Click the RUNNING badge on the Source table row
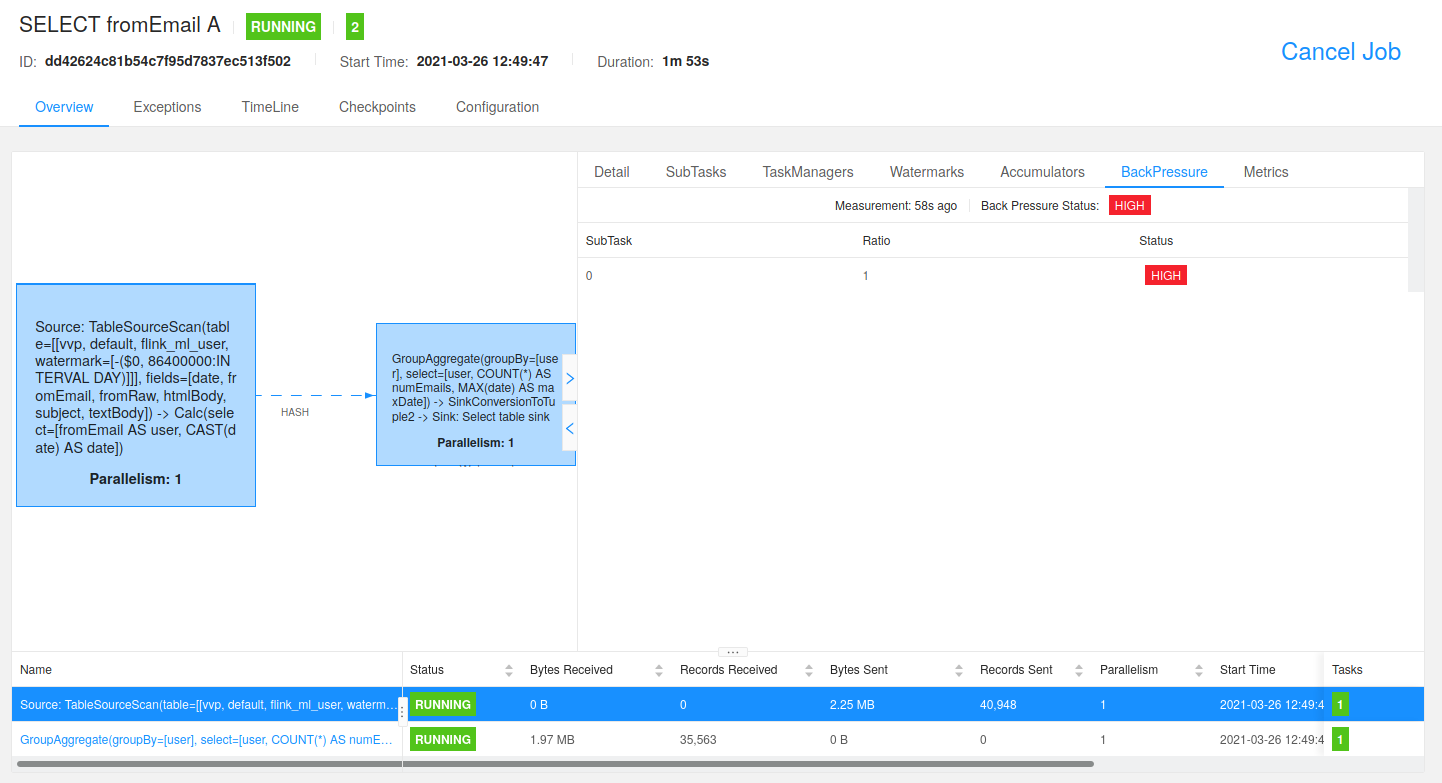Viewport: 1442px width, 783px height. point(442,704)
